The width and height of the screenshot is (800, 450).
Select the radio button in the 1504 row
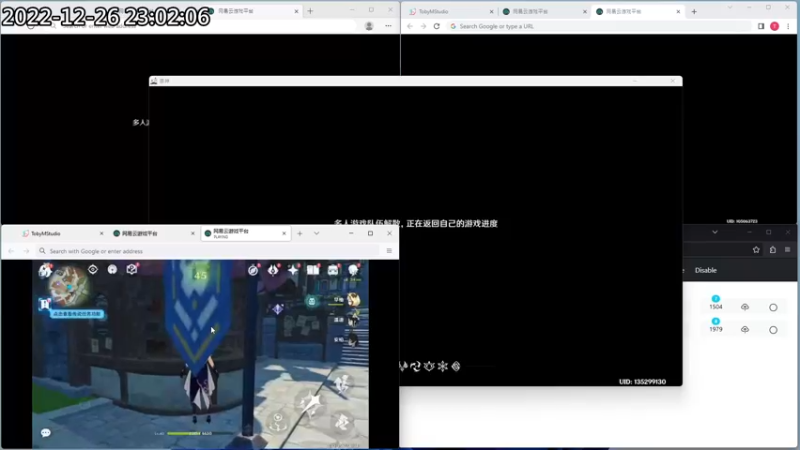pyautogui.click(x=773, y=307)
